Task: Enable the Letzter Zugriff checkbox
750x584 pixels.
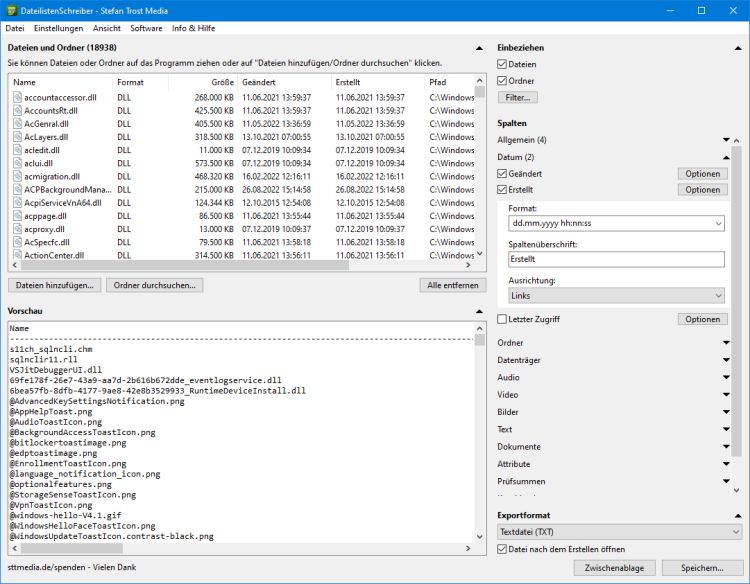Action: coord(503,319)
